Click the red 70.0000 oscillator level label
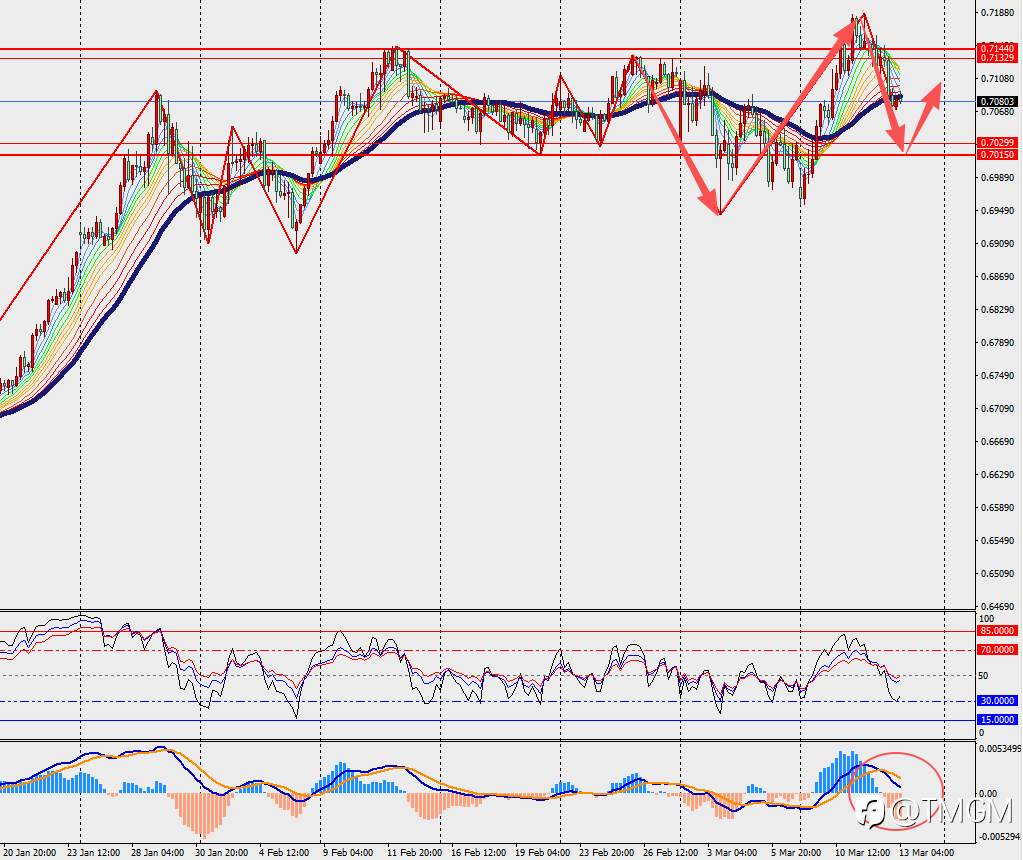This screenshot has height=860, width=1023. 998,650
